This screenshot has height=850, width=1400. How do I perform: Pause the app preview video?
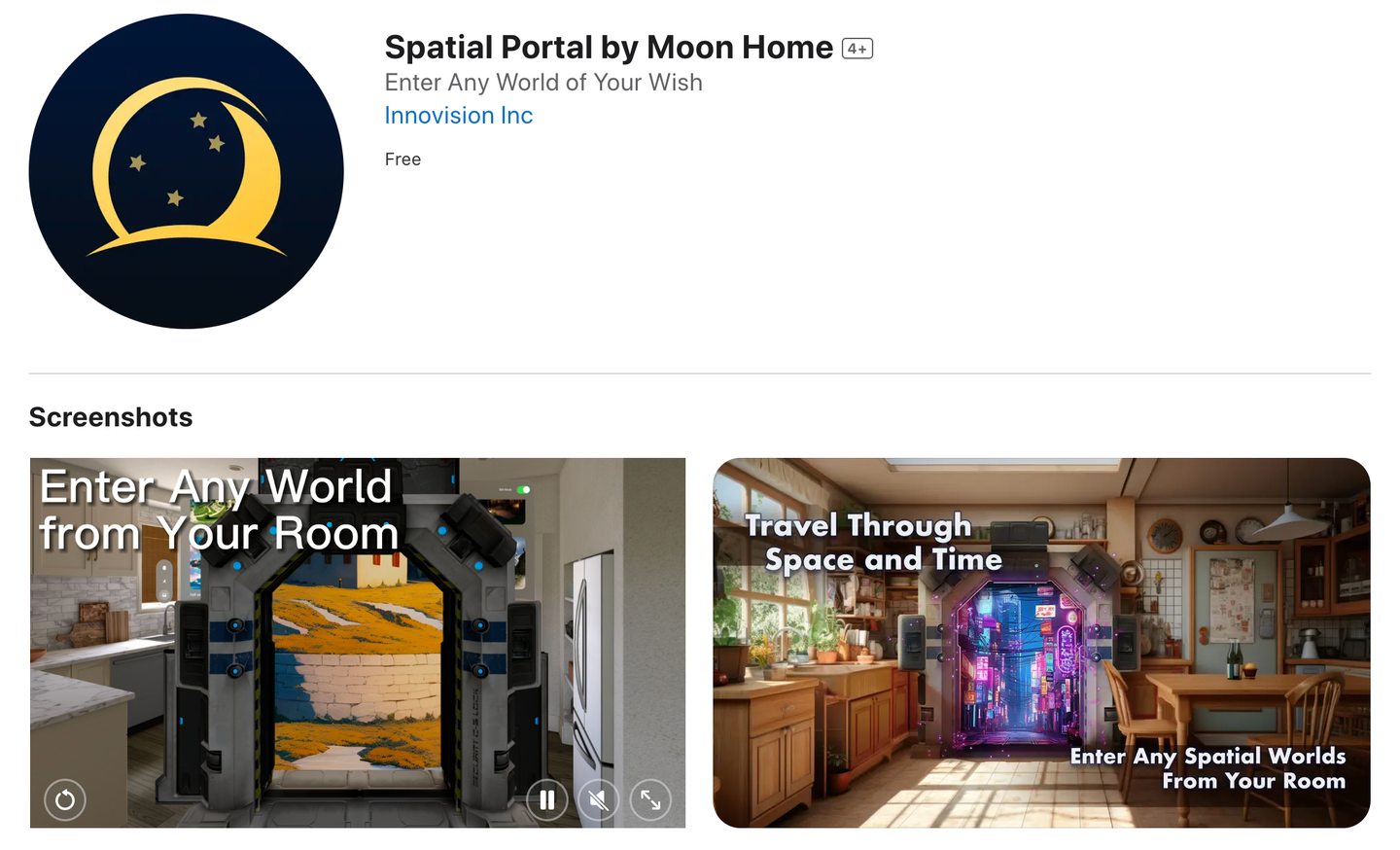tap(547, 800)
